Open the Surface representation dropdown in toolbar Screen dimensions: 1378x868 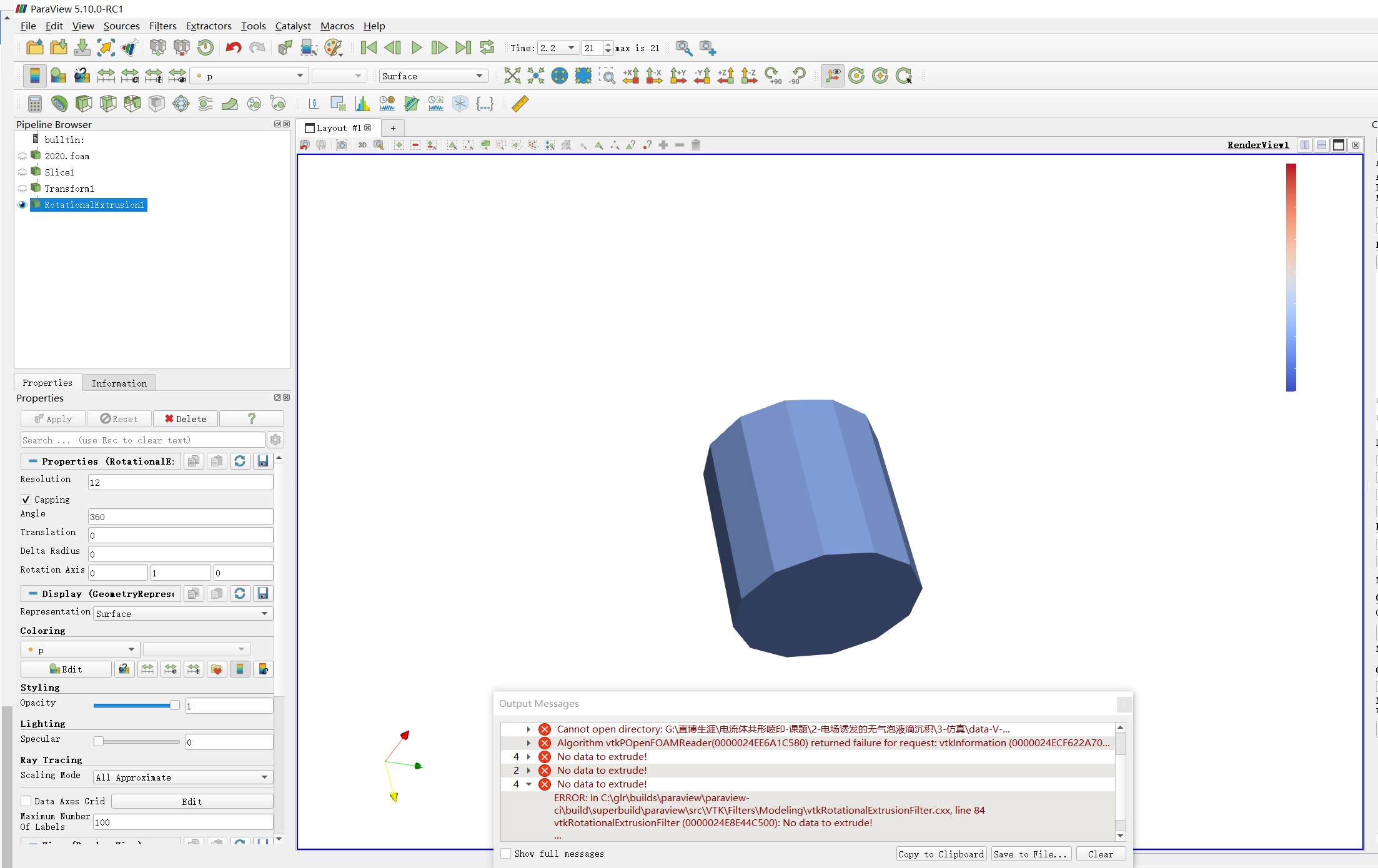[433, 76]
